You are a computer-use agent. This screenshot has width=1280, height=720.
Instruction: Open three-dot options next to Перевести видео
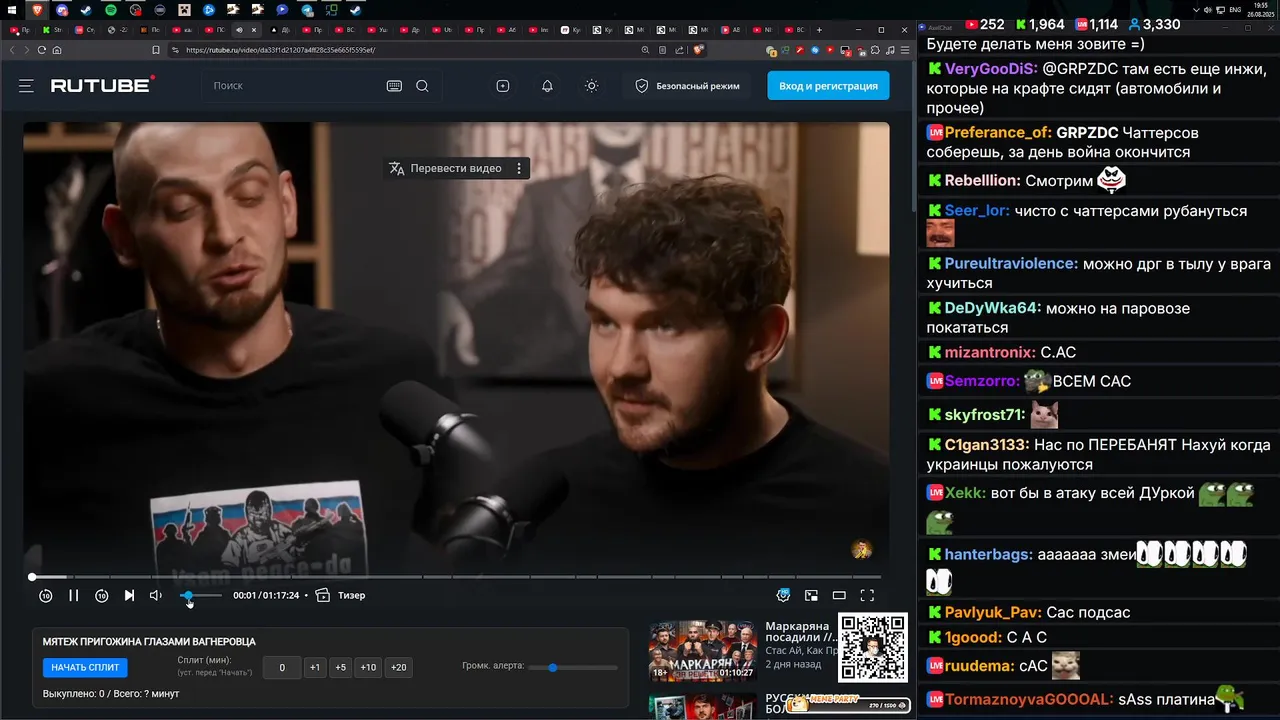coord(519,168)
